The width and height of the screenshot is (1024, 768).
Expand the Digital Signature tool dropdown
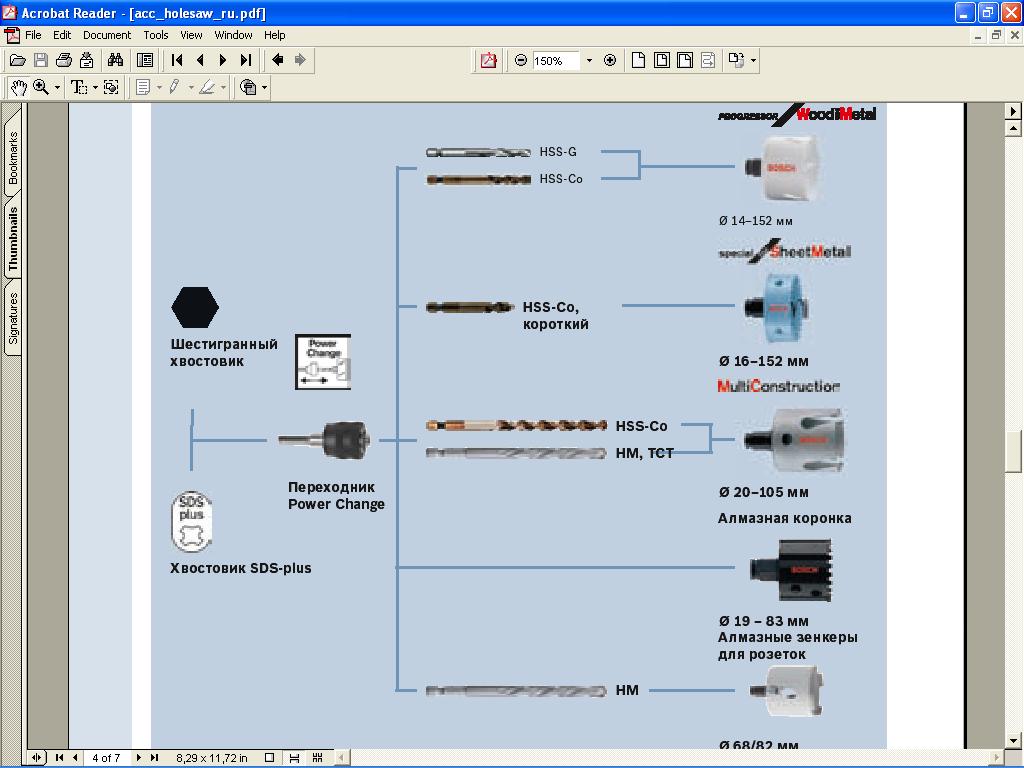coord(264,88)
